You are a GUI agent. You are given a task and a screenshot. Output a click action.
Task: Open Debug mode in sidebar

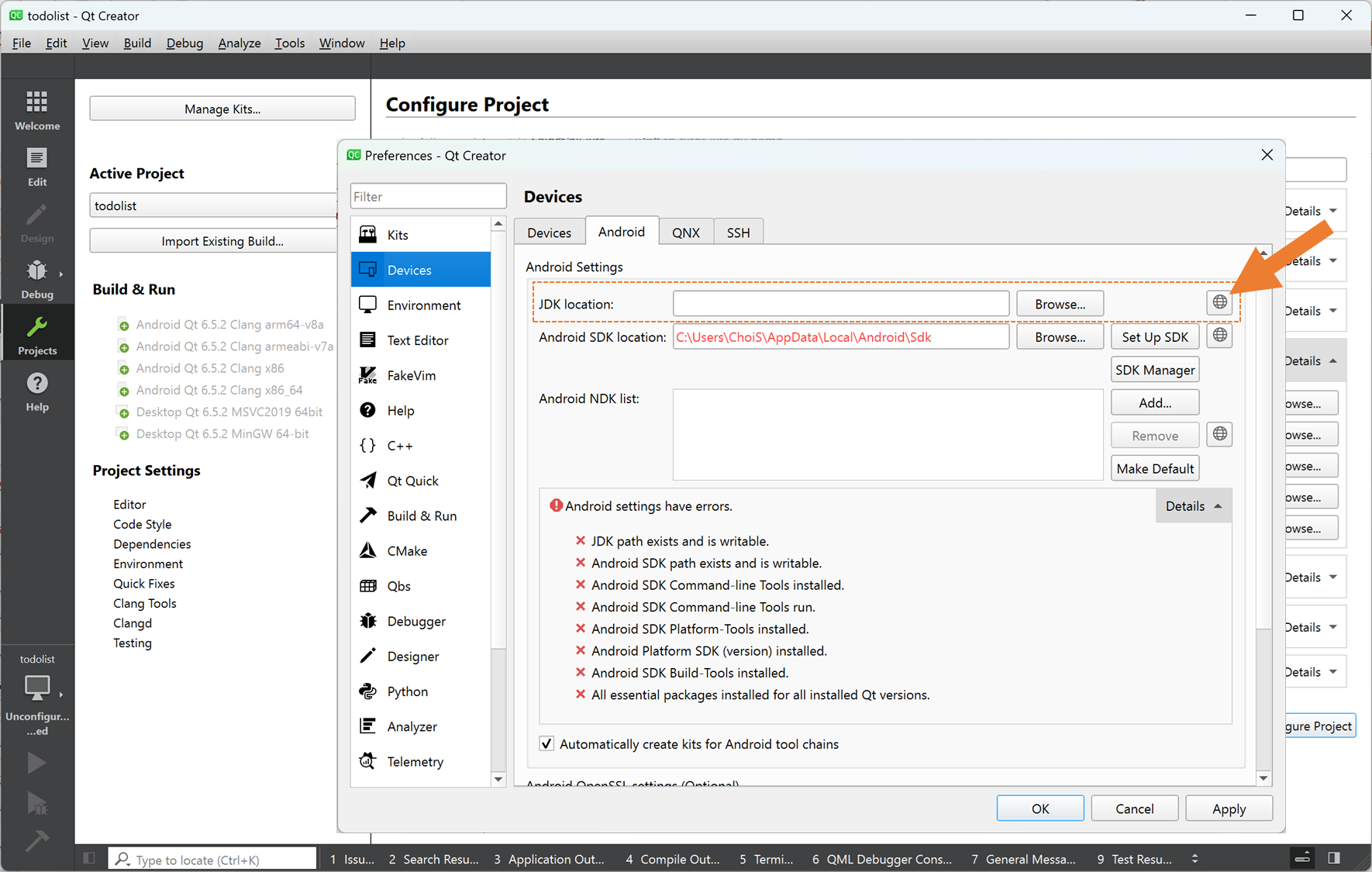tap(37, 279)
